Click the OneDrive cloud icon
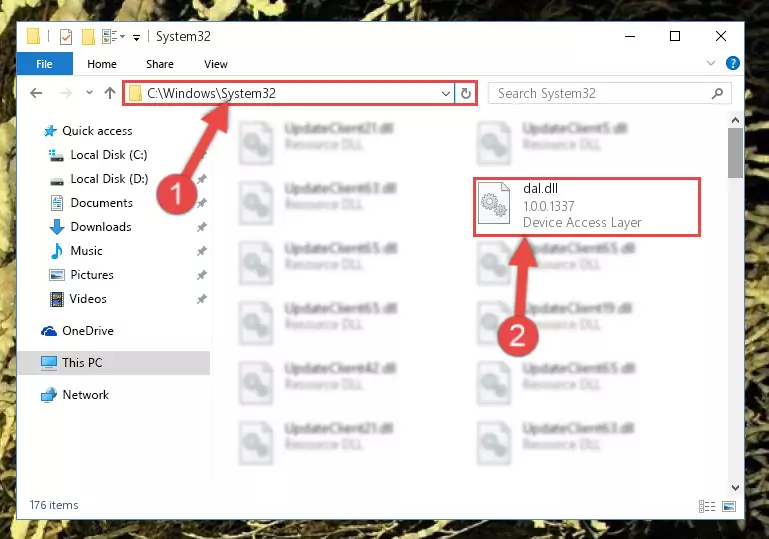 pos(49,332)
